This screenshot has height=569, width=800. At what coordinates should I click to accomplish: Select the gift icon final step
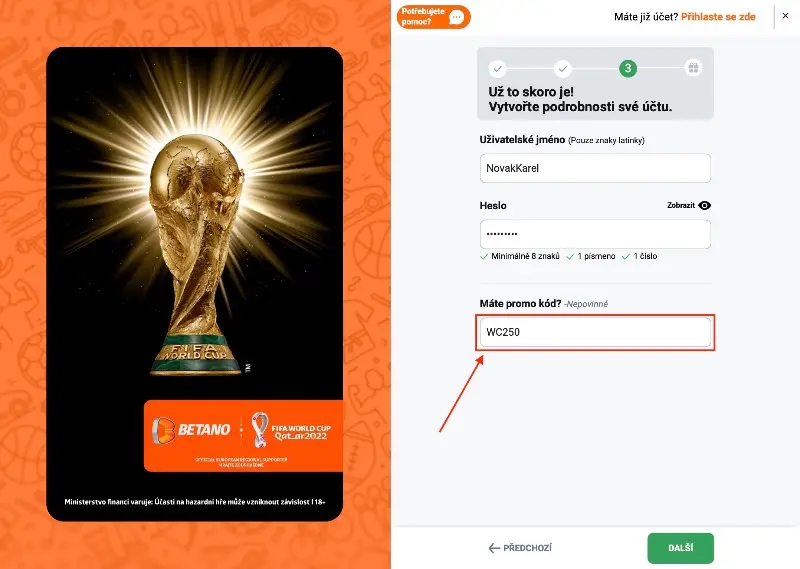pos(693,68)
